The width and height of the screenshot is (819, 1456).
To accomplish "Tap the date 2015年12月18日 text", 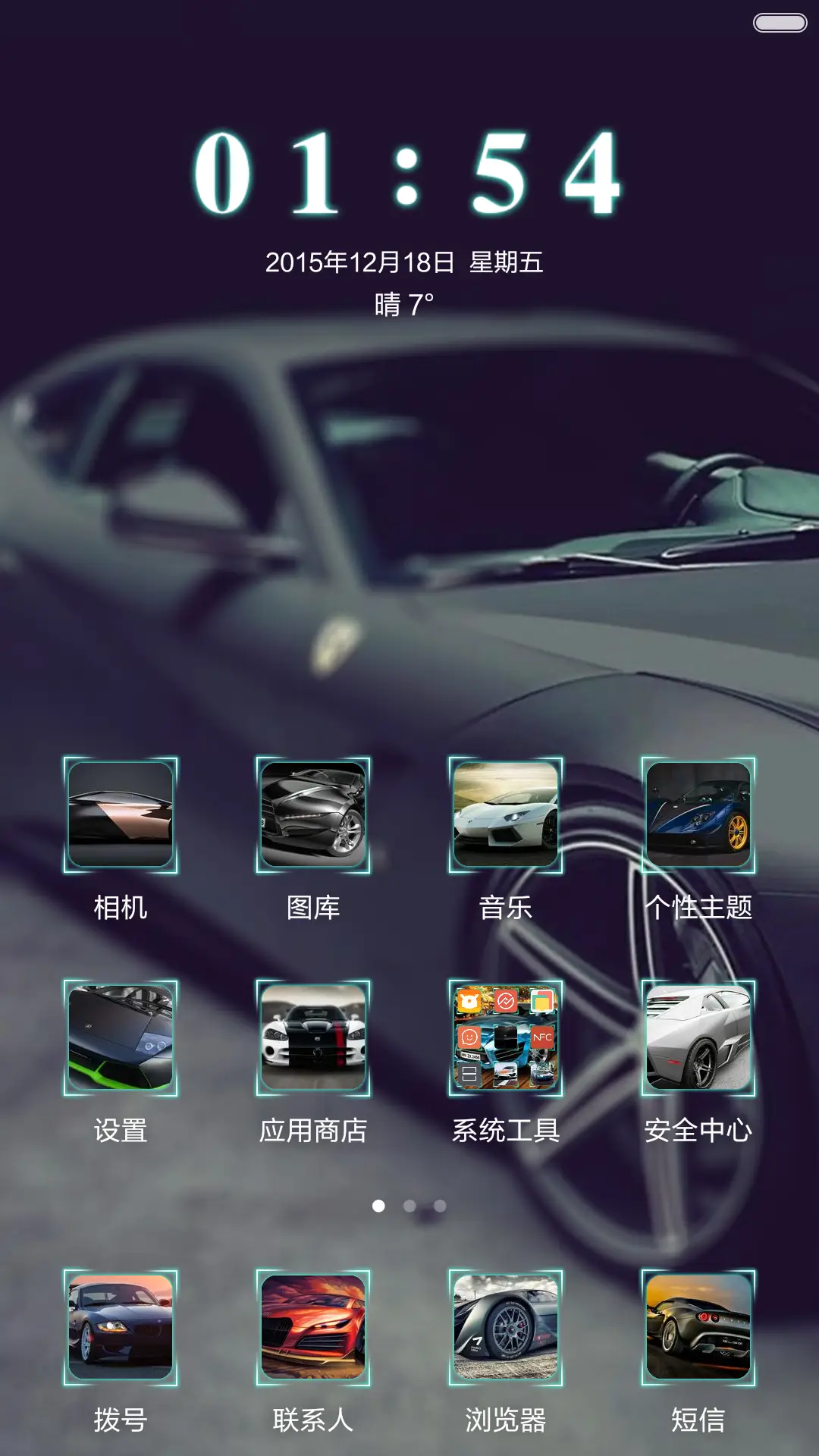I will point(359,262).
